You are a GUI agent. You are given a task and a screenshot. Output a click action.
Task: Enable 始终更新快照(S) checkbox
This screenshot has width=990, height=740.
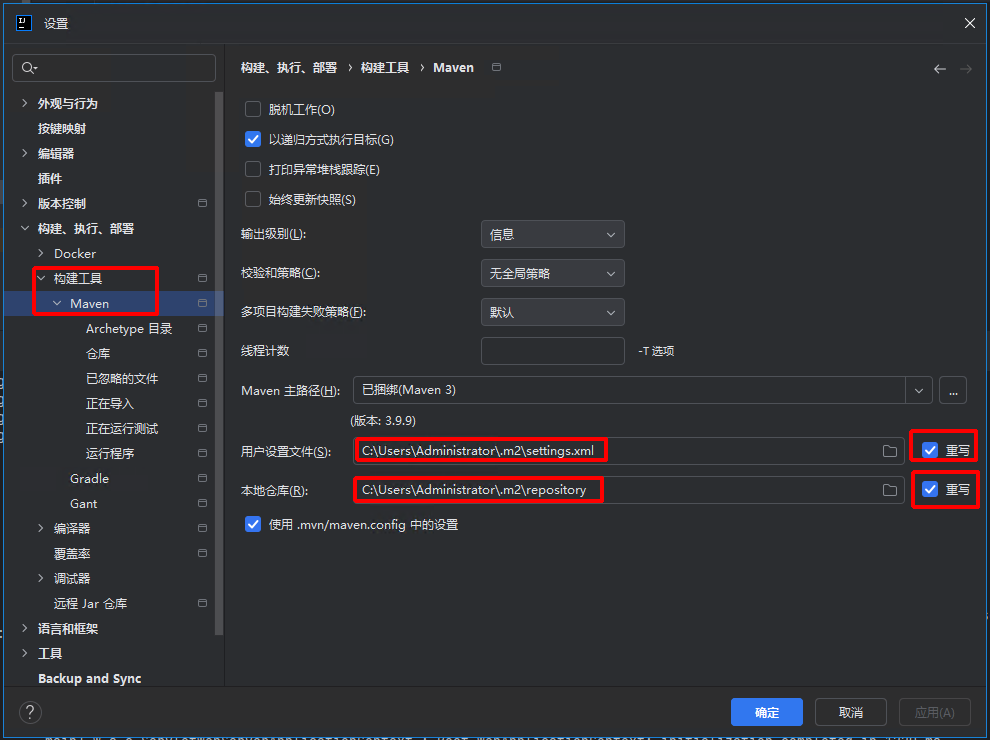click(253, 200)
